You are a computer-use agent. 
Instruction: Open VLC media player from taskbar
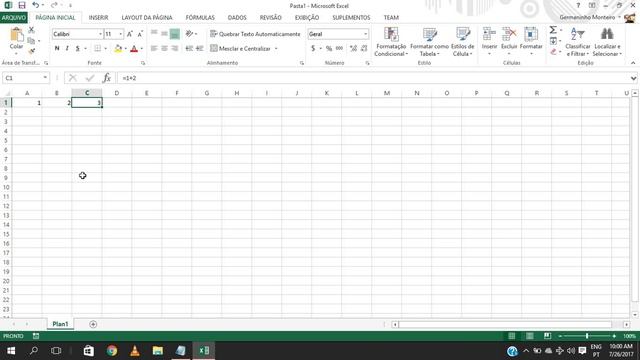[x=135, y=351]
